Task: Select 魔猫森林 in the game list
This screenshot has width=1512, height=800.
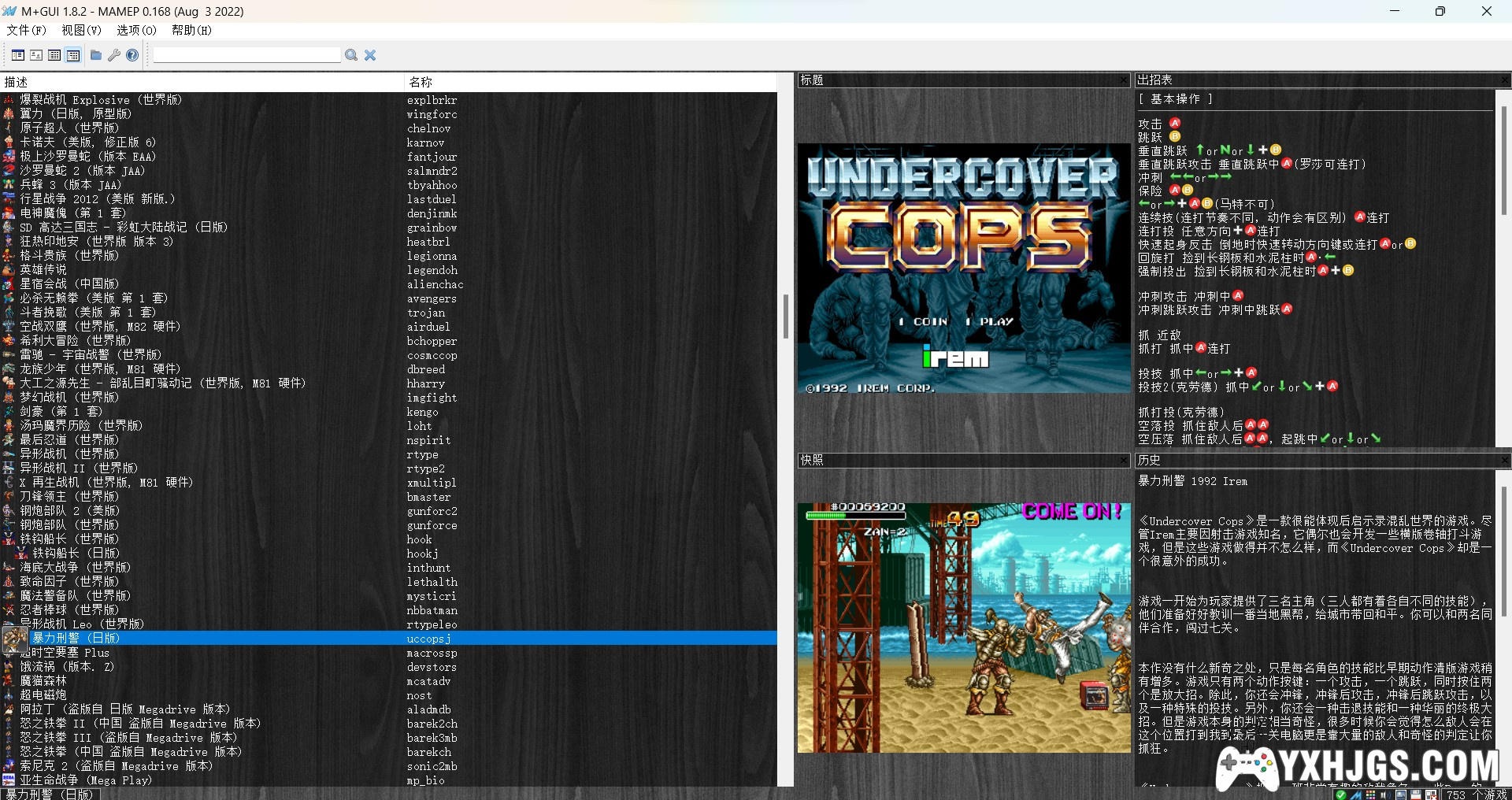Action: point(389,681)
